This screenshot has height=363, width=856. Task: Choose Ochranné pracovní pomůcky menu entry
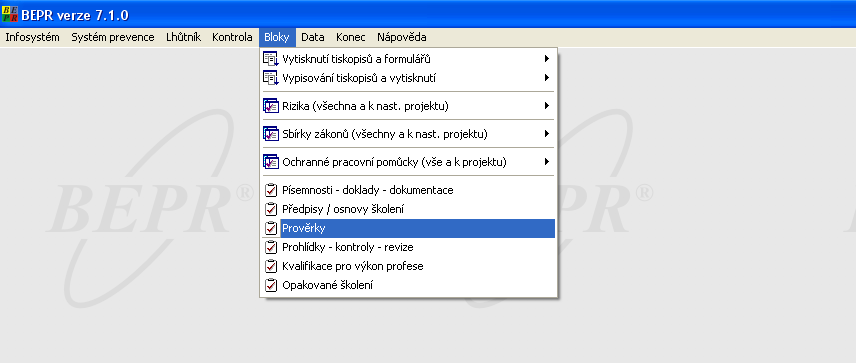(x=408, y=162)
